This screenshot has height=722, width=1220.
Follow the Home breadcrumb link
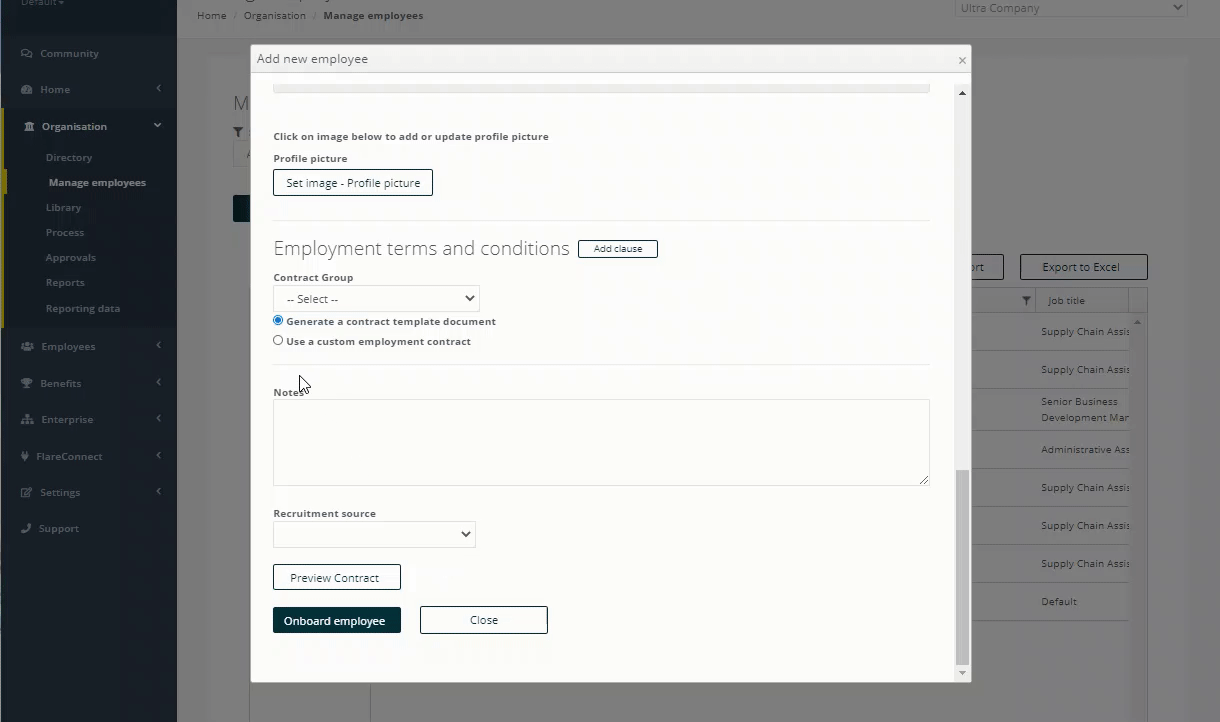[212, 16]
